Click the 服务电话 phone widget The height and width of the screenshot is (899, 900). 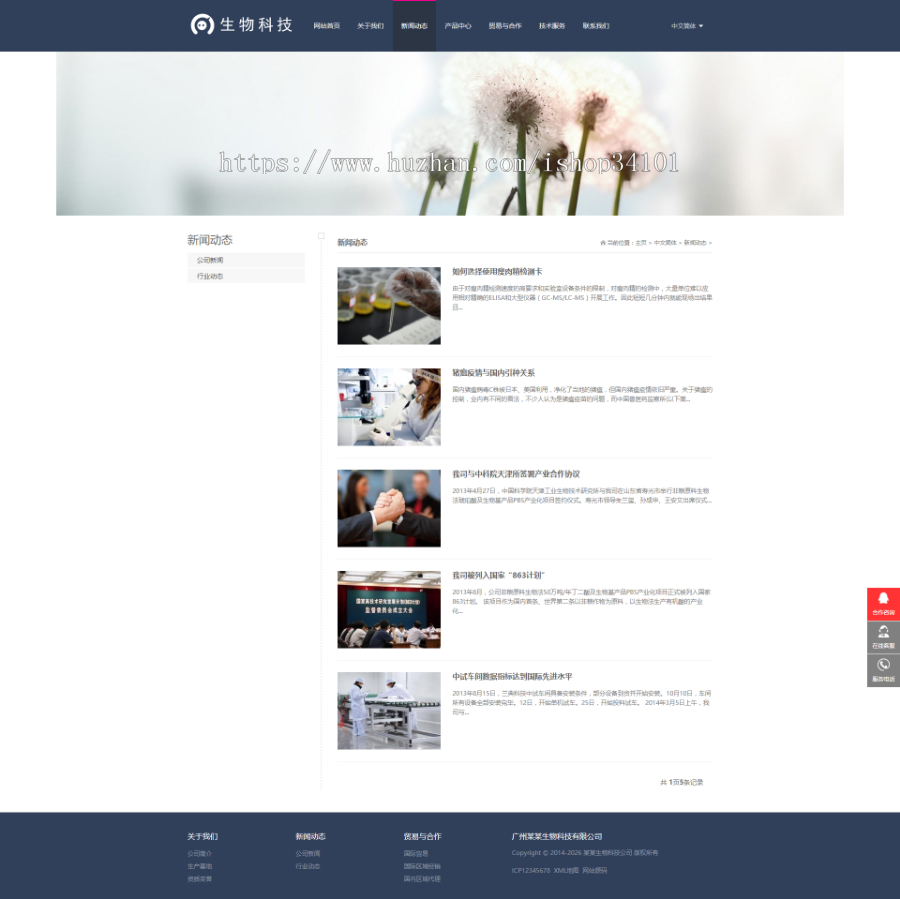tap(883, 670)
